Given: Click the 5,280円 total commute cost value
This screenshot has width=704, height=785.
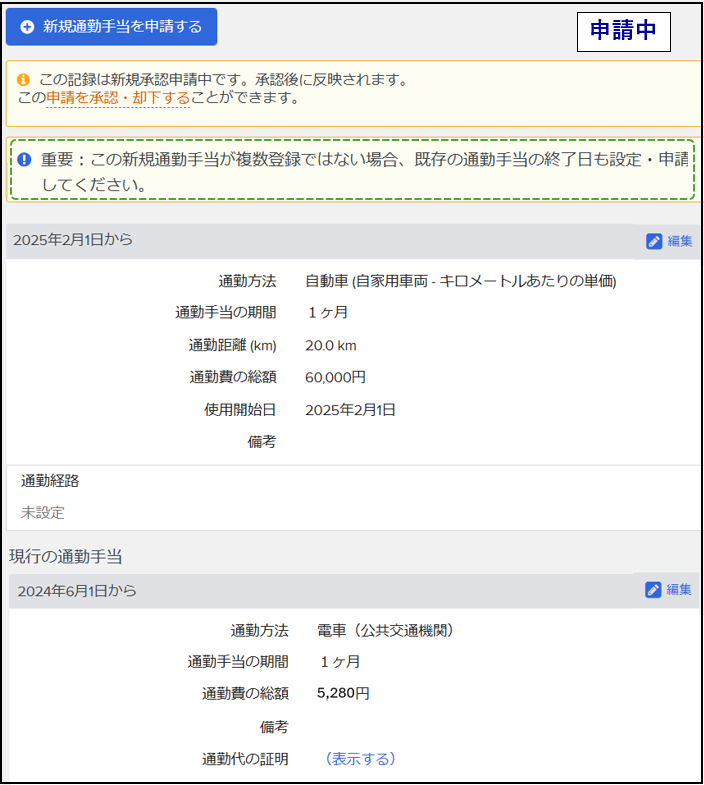Looking at the screenshot, I should (343, 693).
